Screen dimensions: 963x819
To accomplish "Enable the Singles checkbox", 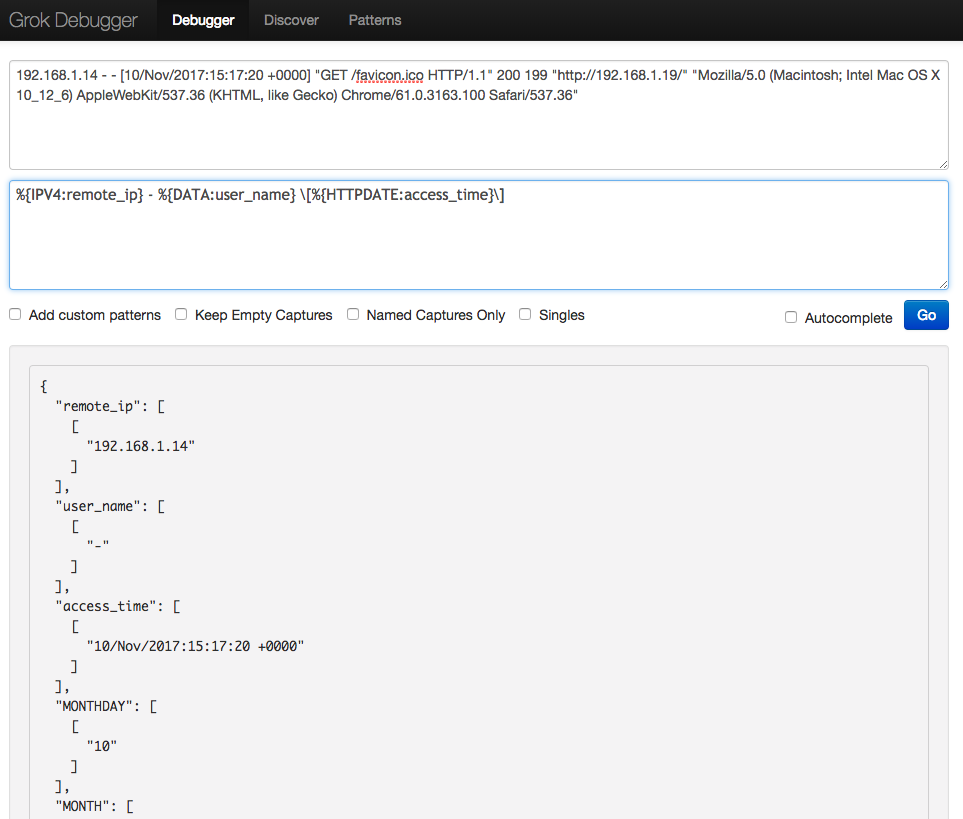I will [x=525, y=314].
